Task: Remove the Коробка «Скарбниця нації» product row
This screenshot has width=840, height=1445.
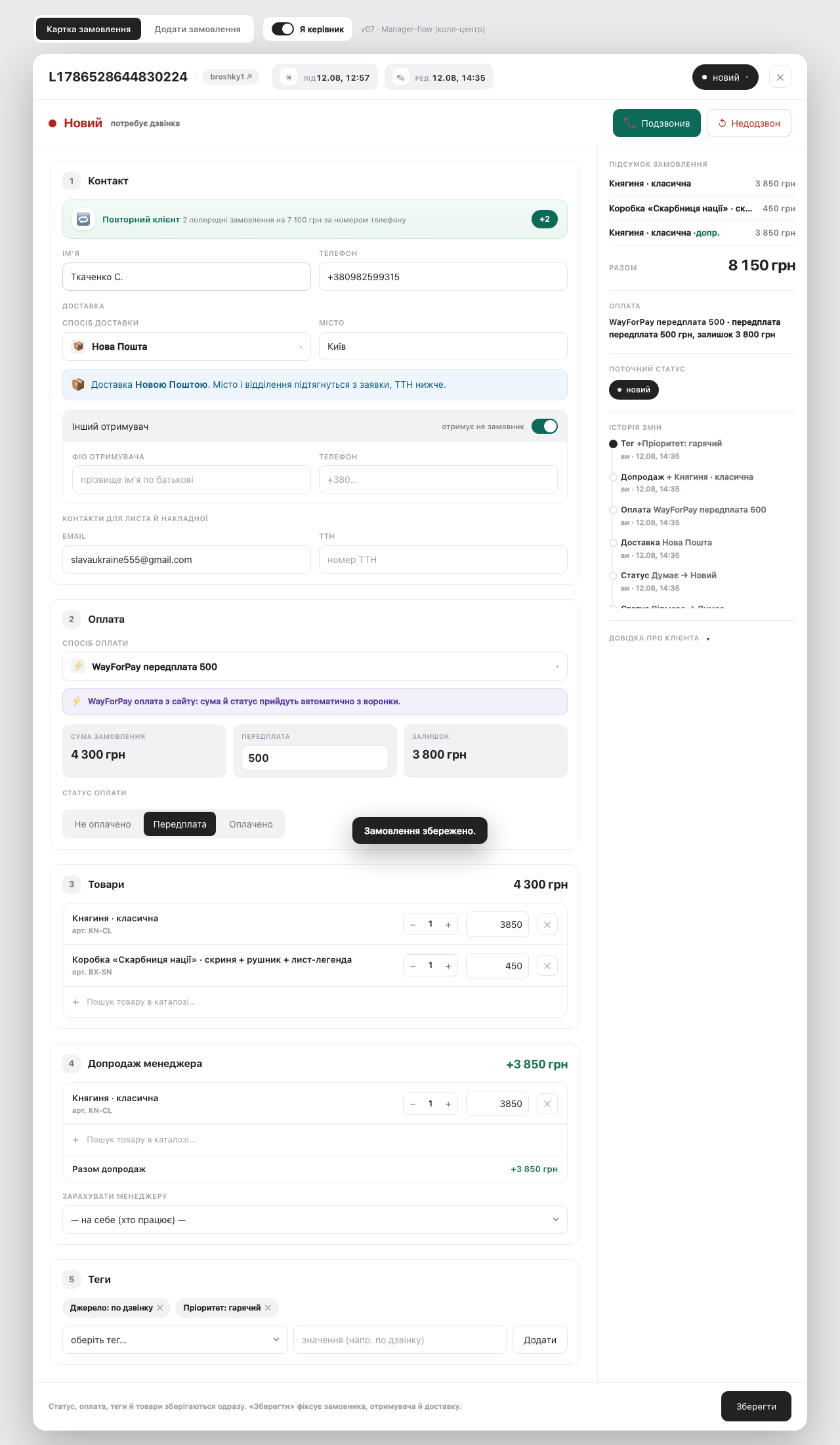Action: (547, 966)
